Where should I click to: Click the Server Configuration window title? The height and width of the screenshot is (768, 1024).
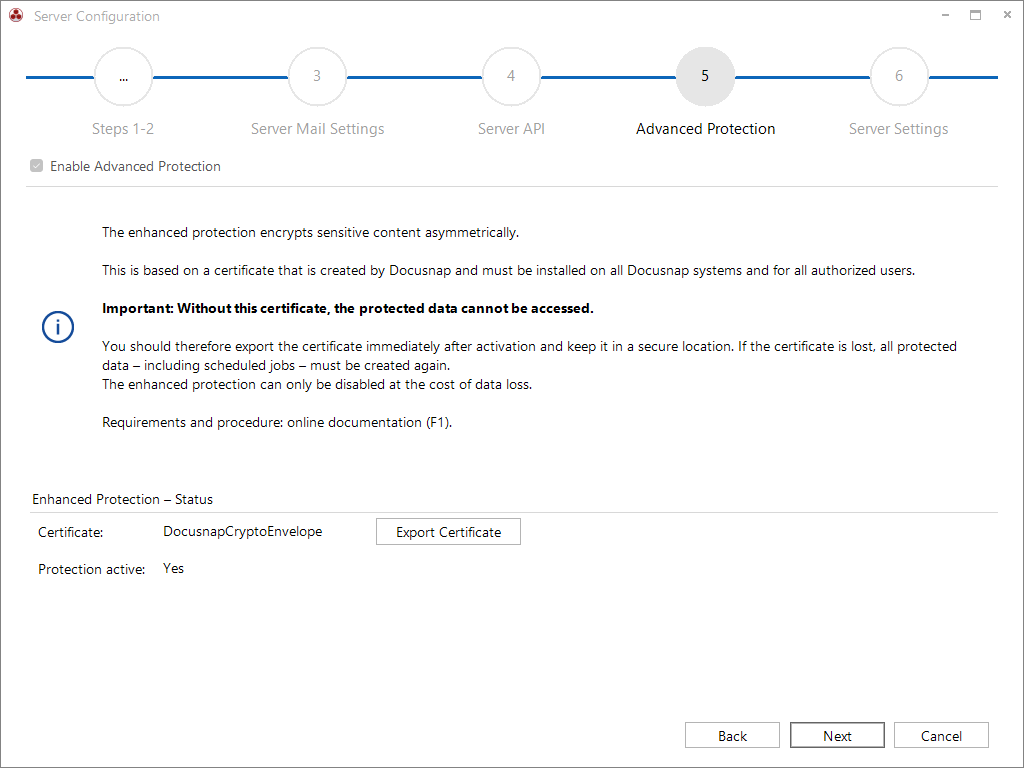coord(97,16)
